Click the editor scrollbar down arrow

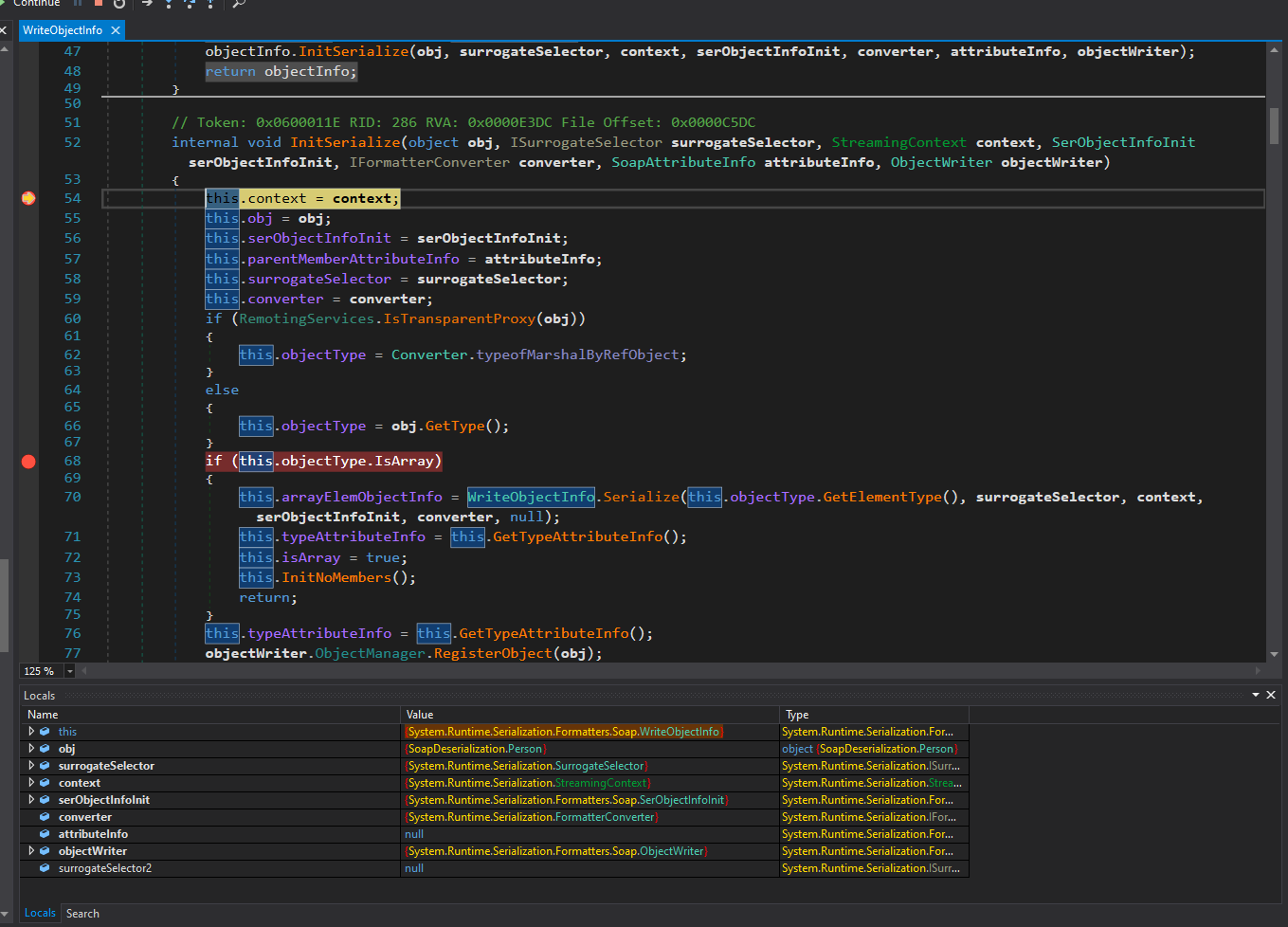click(1274, 654)
